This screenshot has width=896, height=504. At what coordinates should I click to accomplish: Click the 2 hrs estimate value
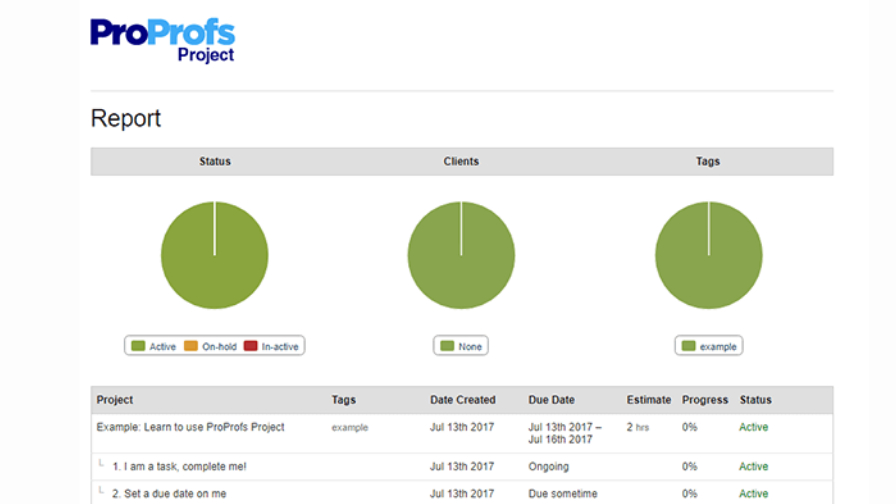click(x=638, y=427)
